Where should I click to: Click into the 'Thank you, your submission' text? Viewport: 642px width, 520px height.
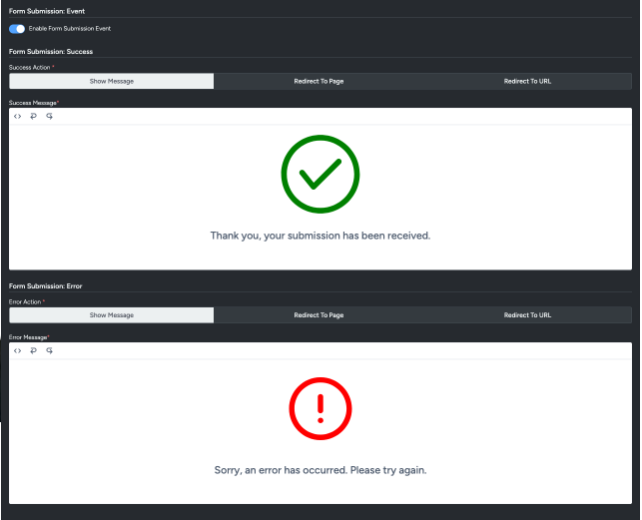(x=320, y=236)
